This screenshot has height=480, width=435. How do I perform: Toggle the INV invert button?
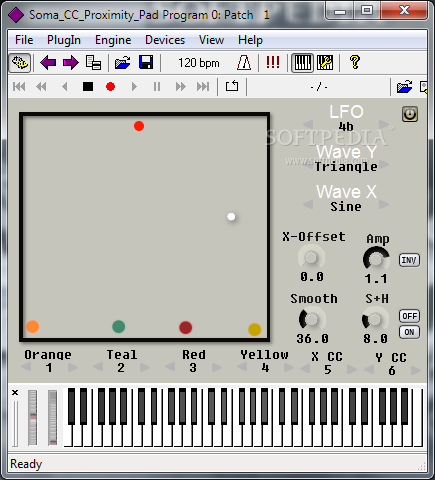click(409, 260)
